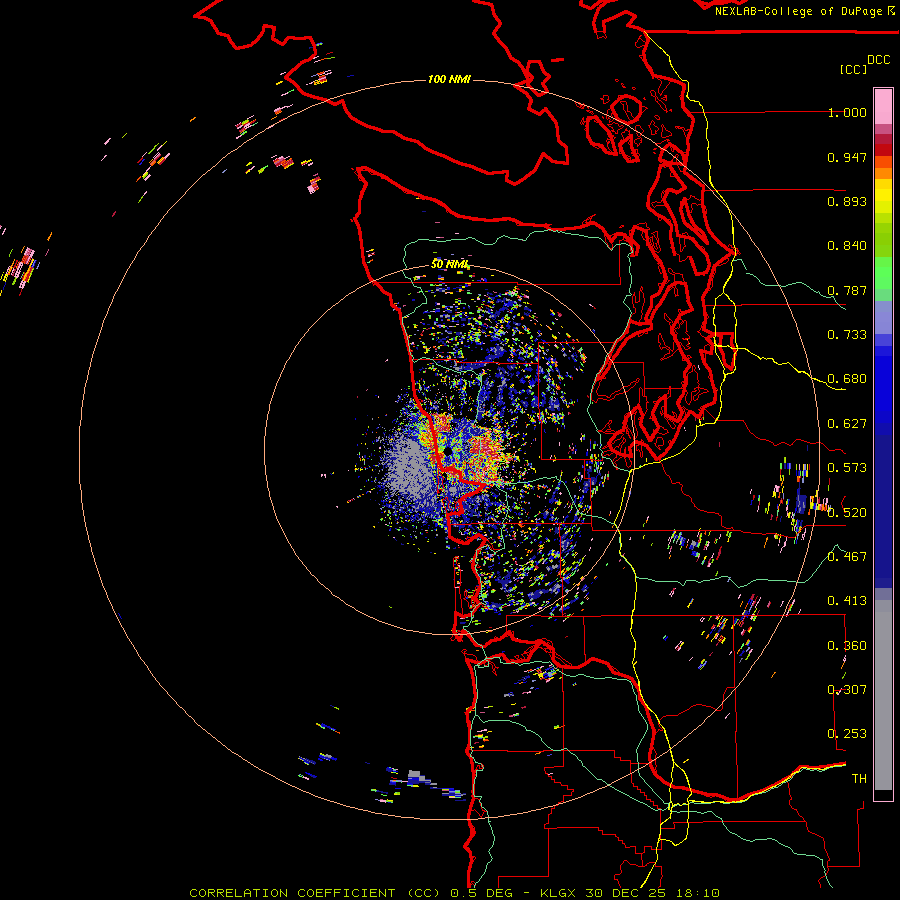
Task: Click the red segment of color bar
Action: coord(883,150)
